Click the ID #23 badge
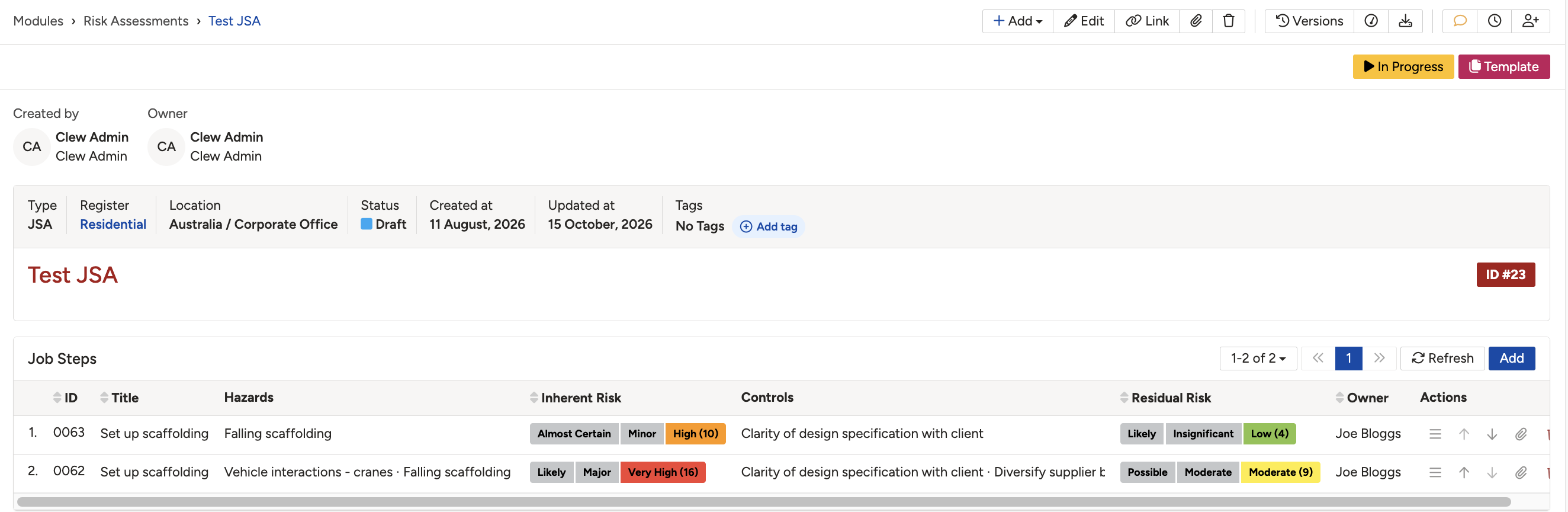 (1505, 274)
